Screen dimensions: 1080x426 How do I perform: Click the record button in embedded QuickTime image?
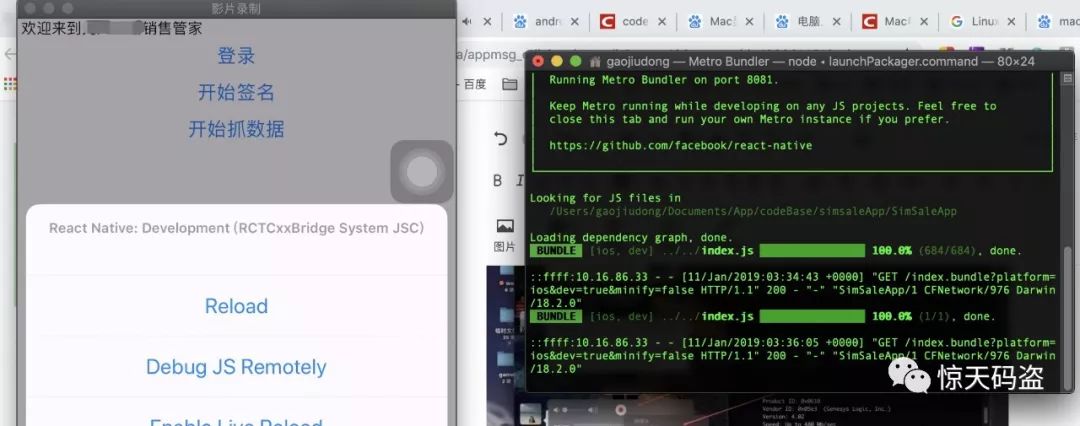pos(621,410)
